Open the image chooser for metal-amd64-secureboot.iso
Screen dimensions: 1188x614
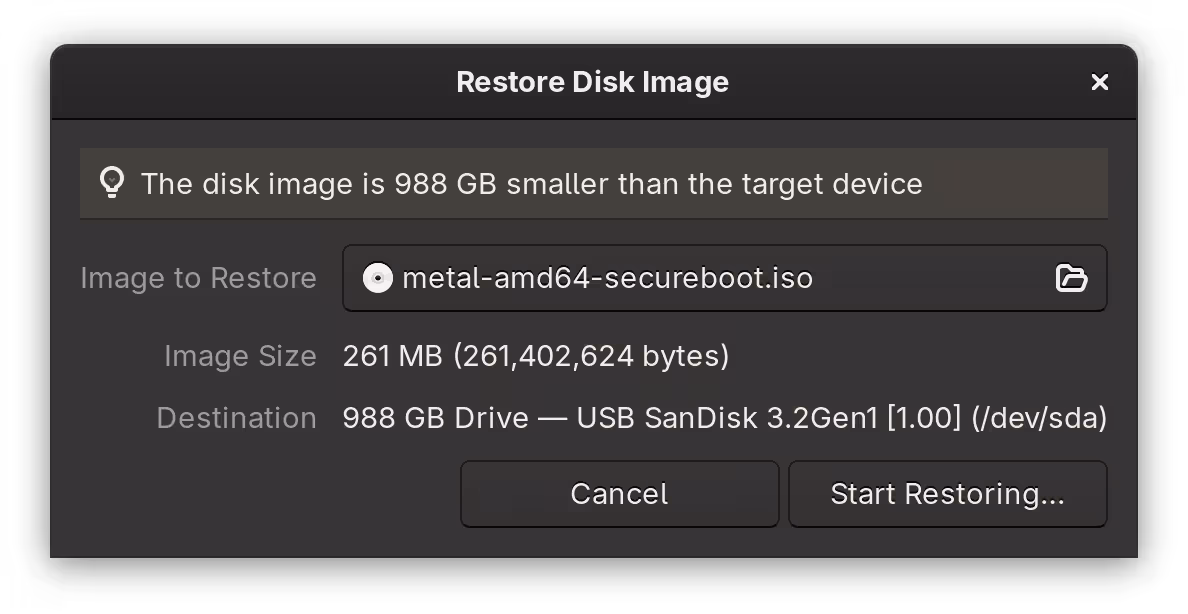pos(1072,278)
